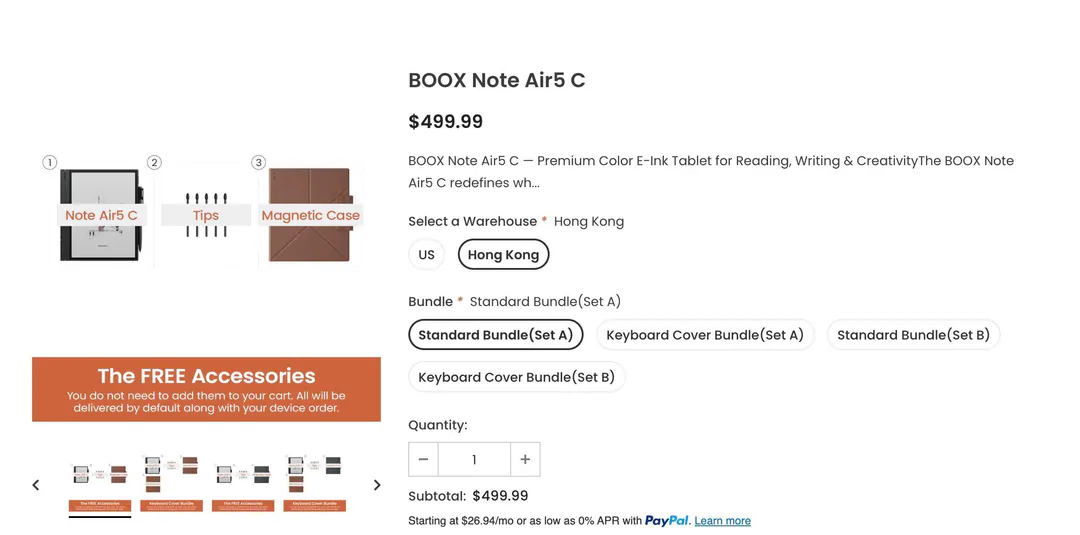1080x535 pixels.
Task: Select the third gallery thumbnail
Action: click(x=243, y=484)
